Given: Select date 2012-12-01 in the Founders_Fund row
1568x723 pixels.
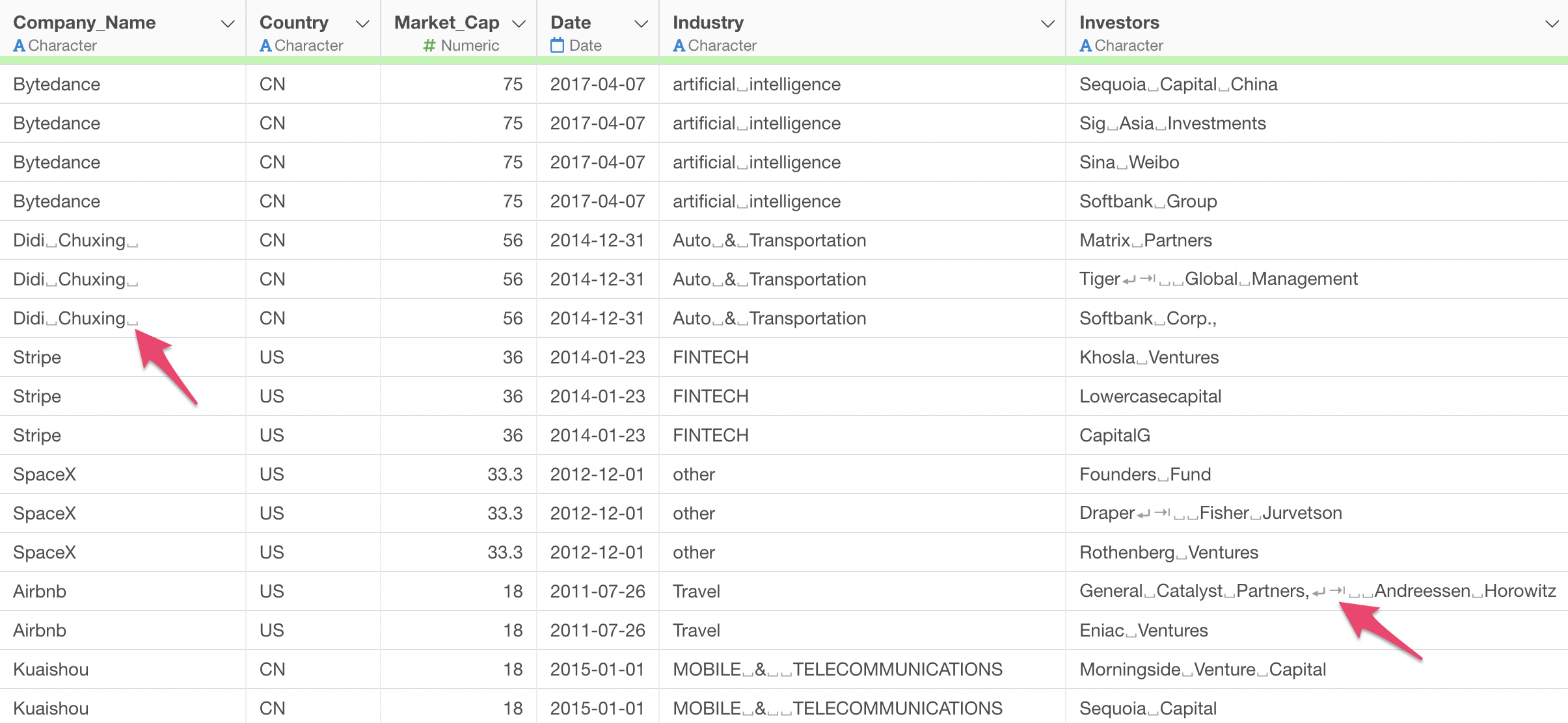Looking at the screenshot, I should (x=598, y=475).
